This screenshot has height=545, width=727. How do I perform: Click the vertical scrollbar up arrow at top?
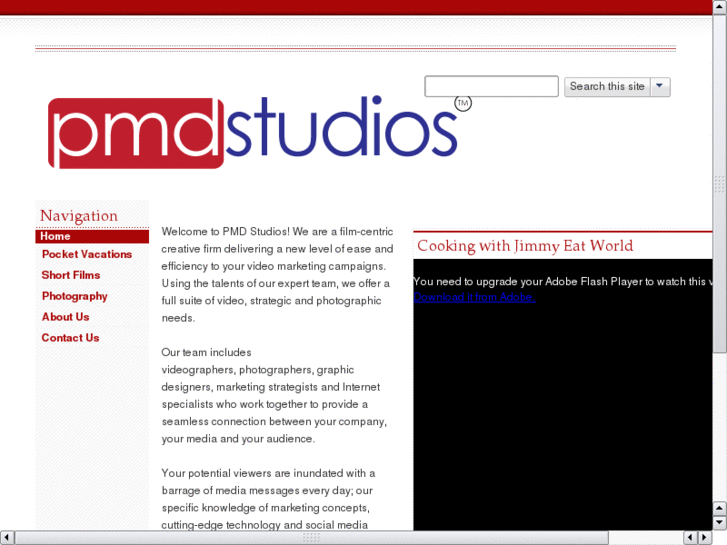[x=720, y=7]
